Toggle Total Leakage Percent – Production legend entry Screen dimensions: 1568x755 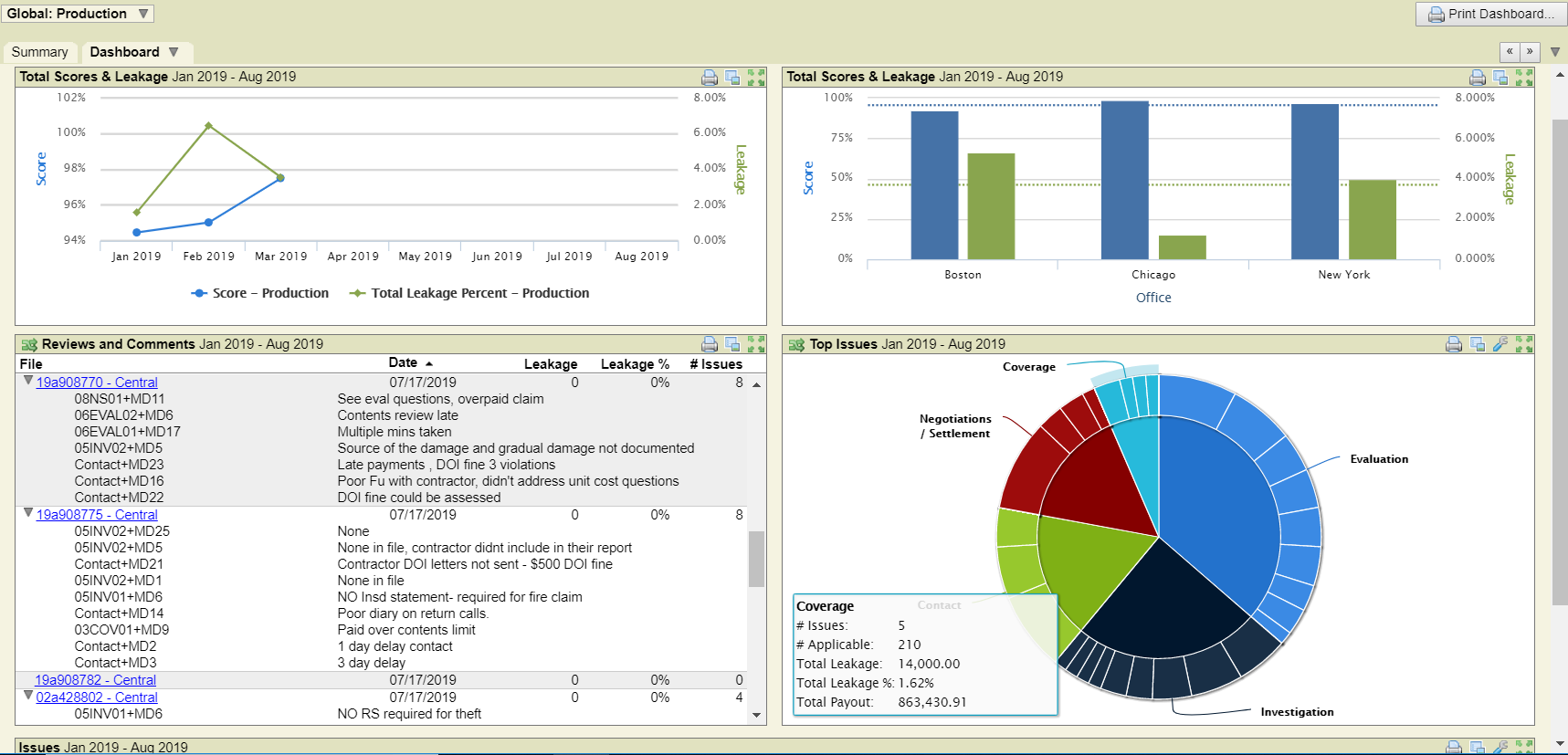click(469, 293)
